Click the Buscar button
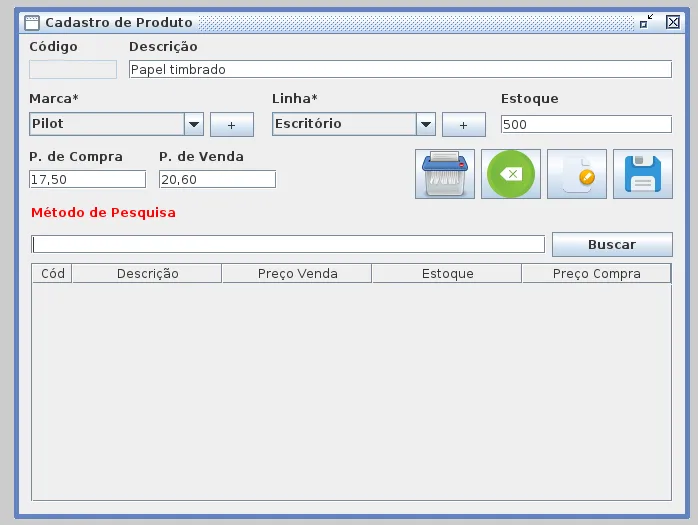The image size is (698, 525). coord(612,244)
